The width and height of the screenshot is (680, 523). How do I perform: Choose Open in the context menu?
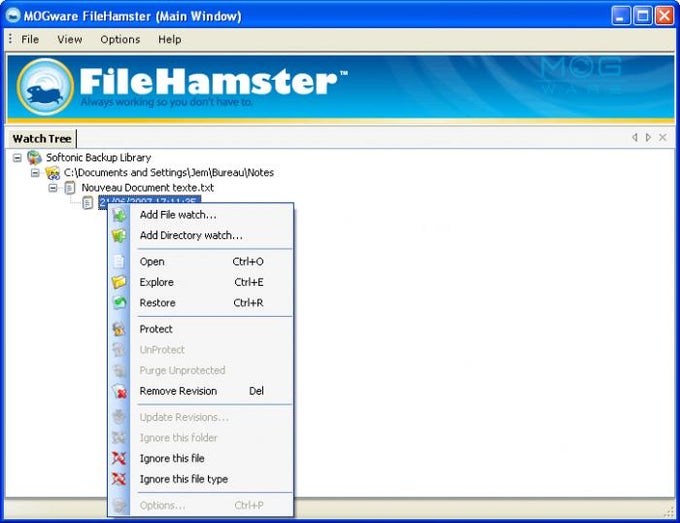[201, 262]
